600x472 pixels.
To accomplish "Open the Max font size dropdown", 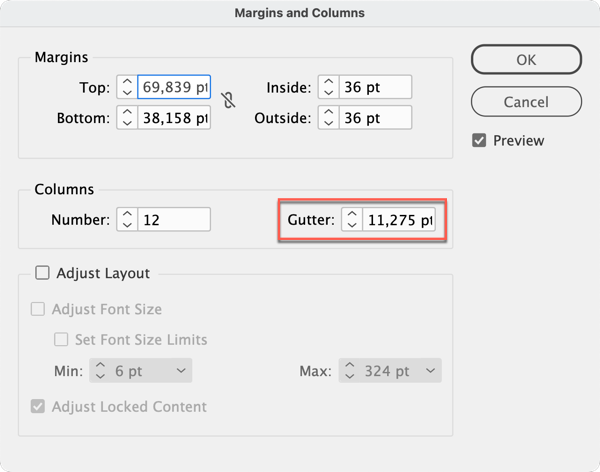I will coord(430,371).
